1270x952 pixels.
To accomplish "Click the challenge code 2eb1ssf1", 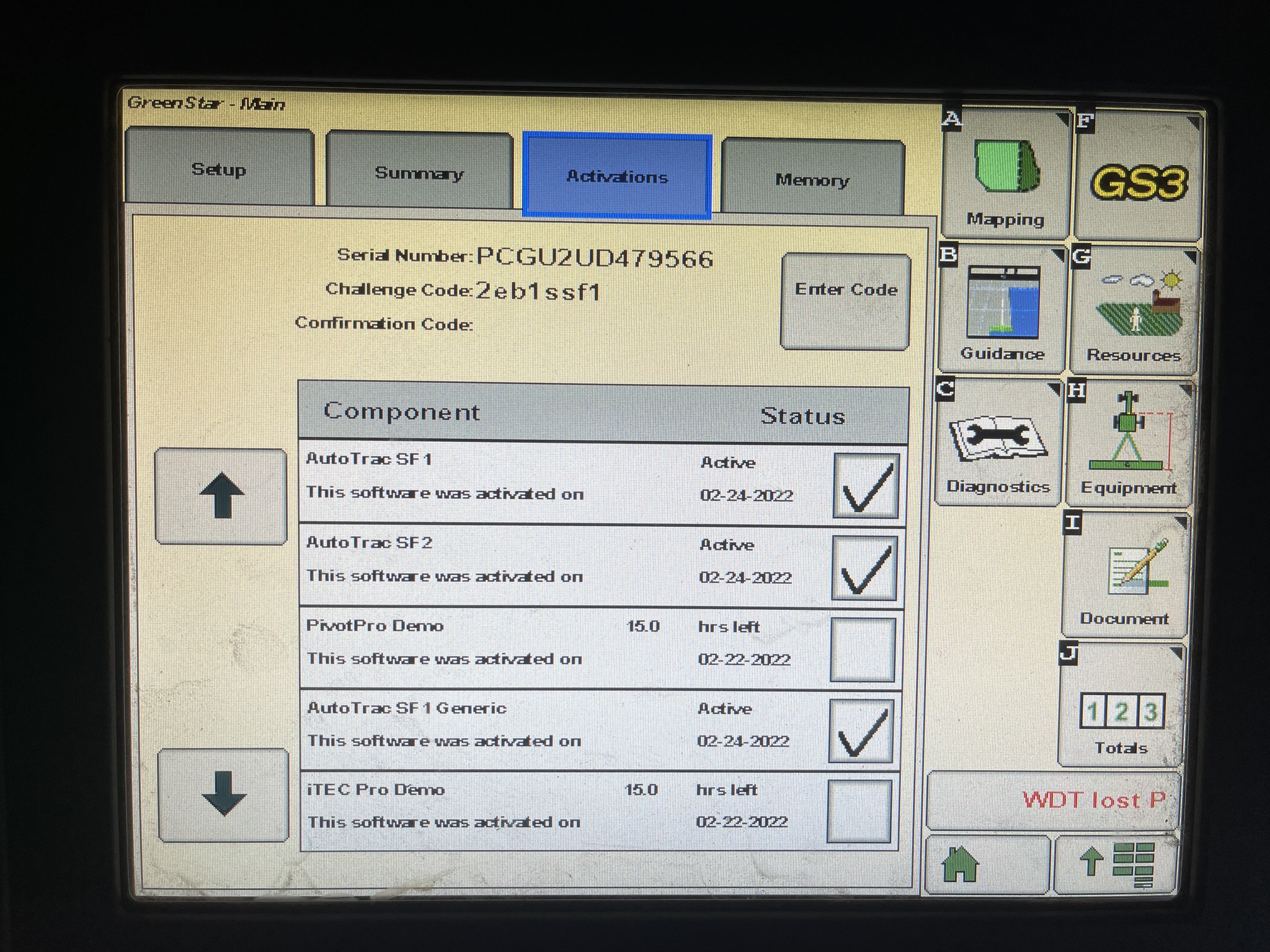I will pyautogui.click(x=538, y=291).
